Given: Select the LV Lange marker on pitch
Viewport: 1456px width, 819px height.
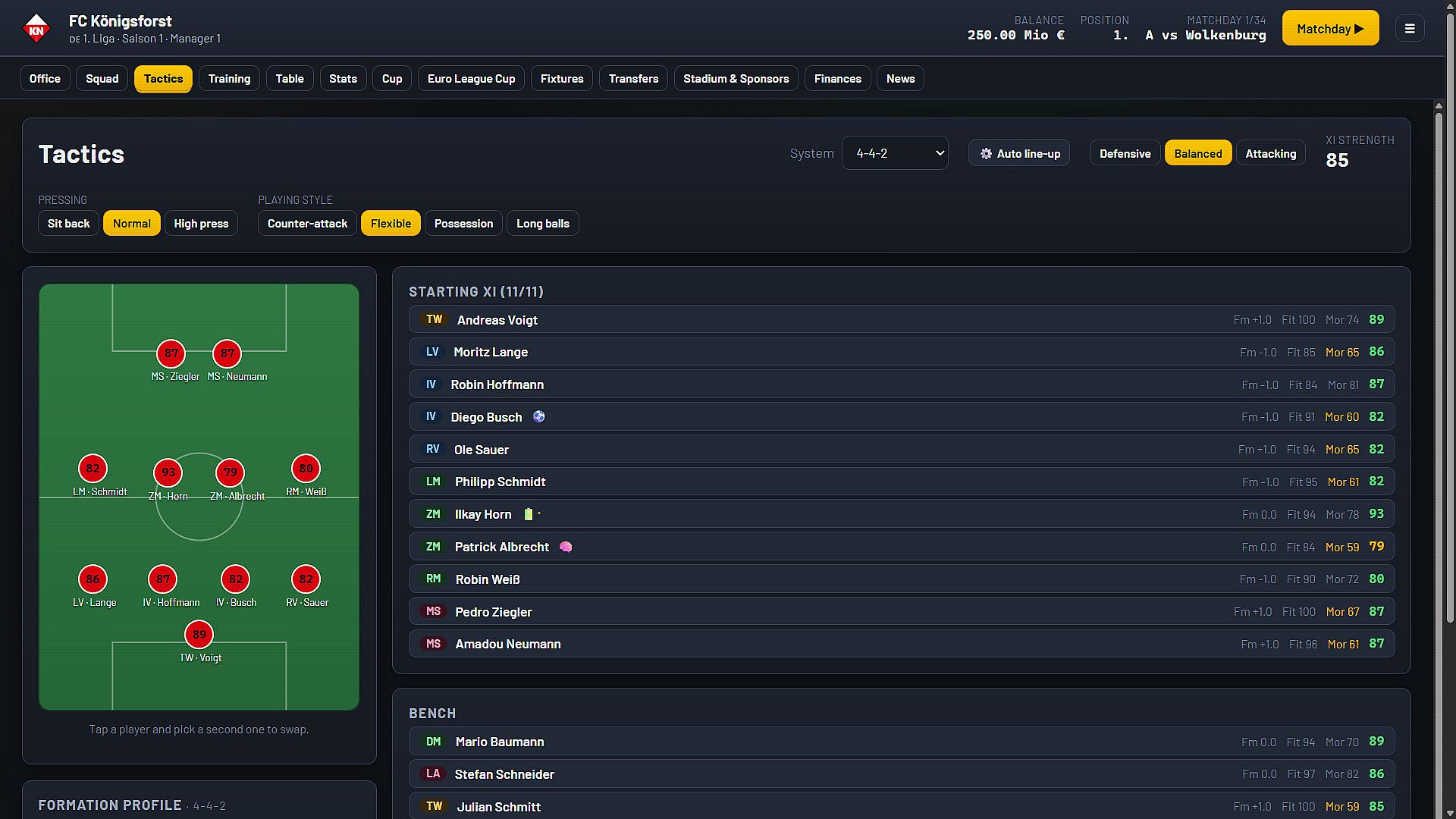Looking at the screenshot, I should point(93,579).
